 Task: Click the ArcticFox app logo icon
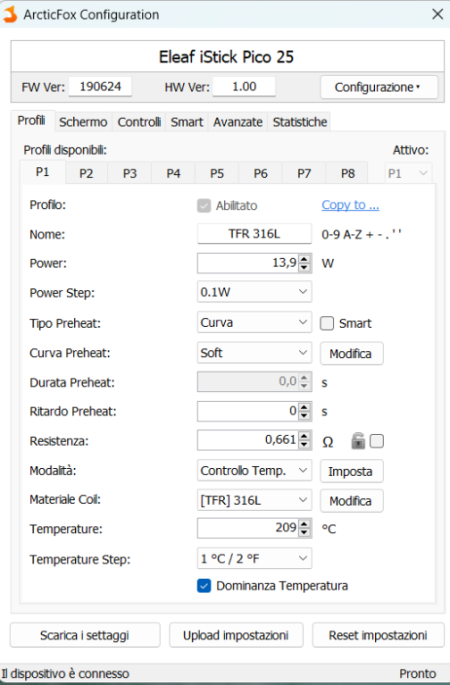click(x=10, y=14)
